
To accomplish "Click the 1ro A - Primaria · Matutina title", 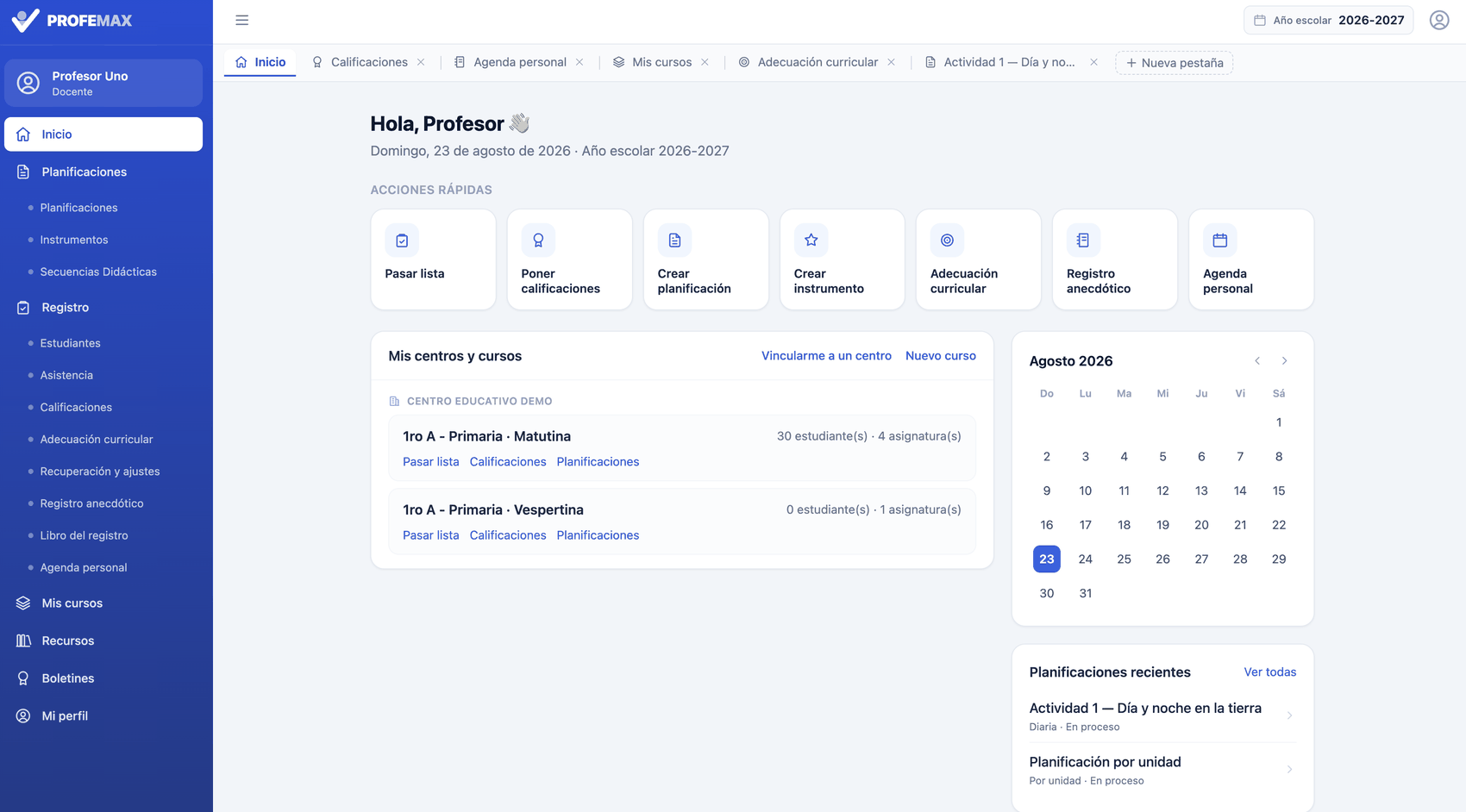I will [x=486, y=436].
